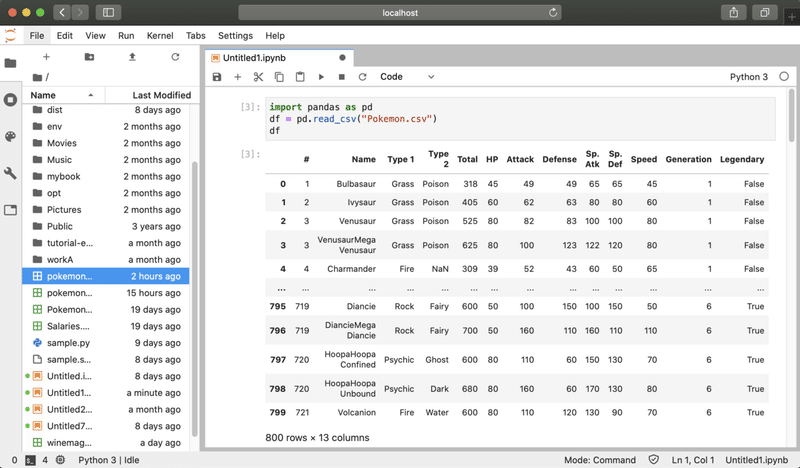This screenshot has width=800, height=468.
Task: Open the Open Tabs sidebar panel
Action: (10, 210)
